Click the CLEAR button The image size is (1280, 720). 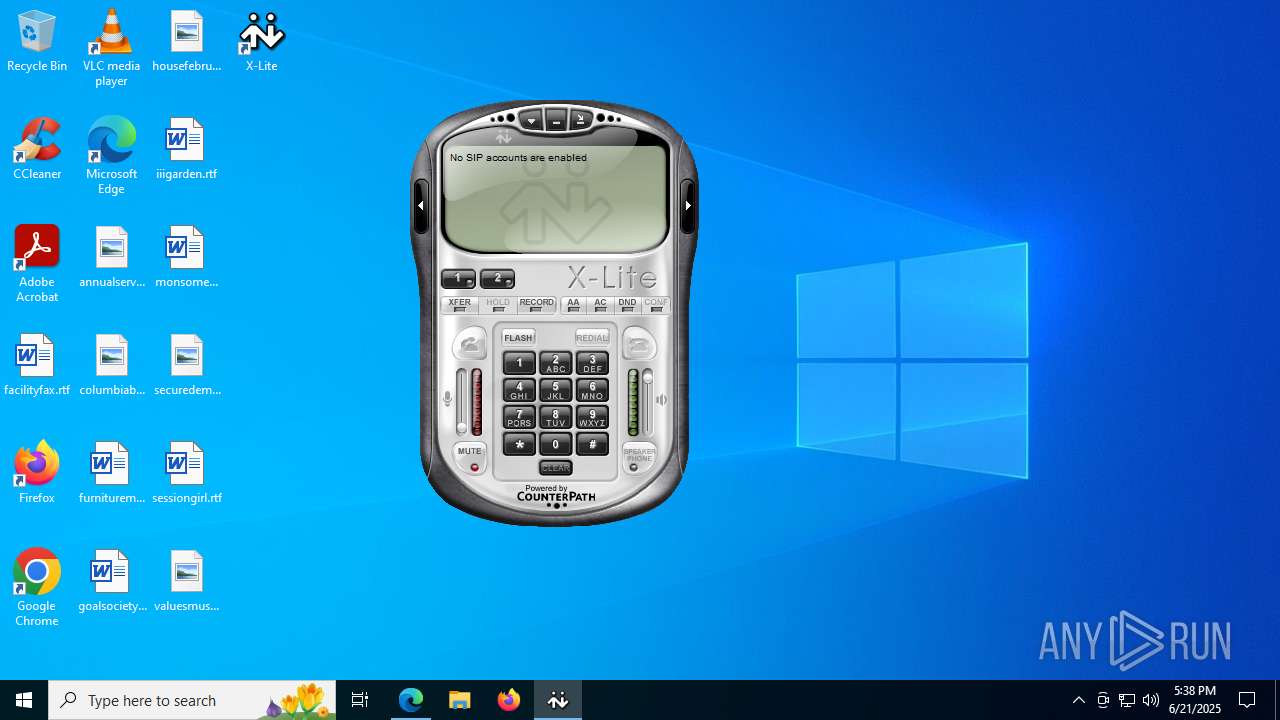click(556, 468)
